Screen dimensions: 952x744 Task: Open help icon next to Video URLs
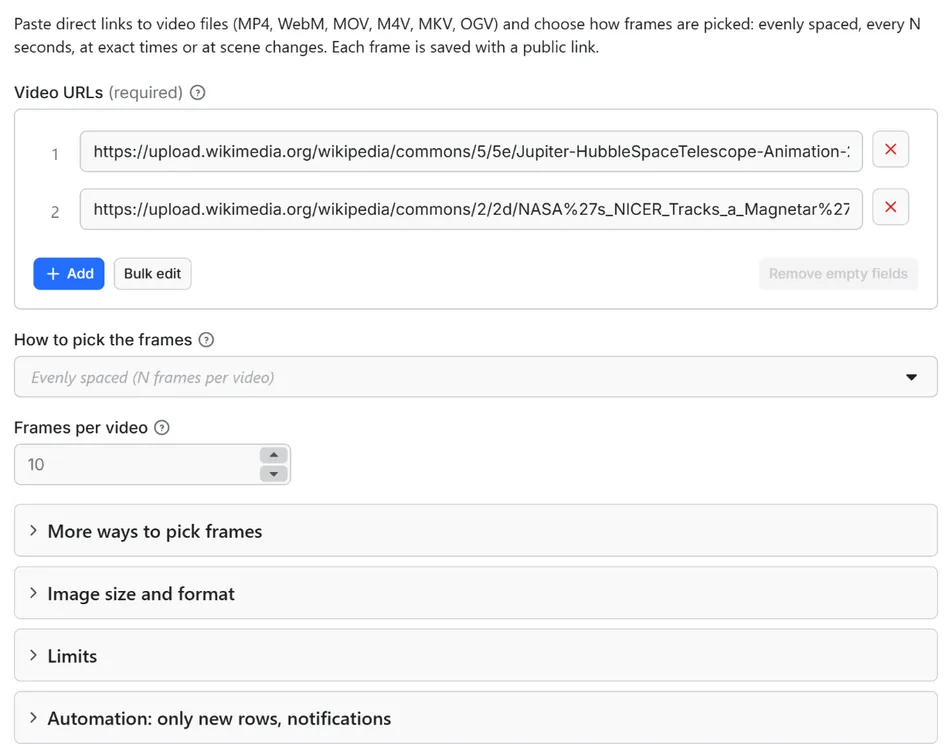197,93
